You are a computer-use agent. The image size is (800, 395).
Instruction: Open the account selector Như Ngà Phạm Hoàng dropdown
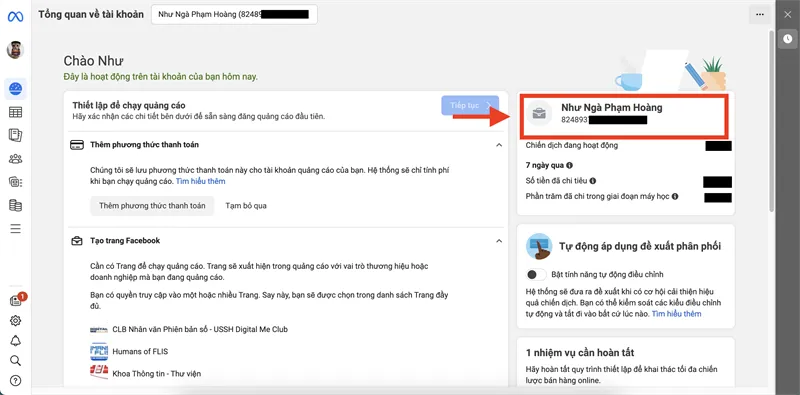point(234,14)
